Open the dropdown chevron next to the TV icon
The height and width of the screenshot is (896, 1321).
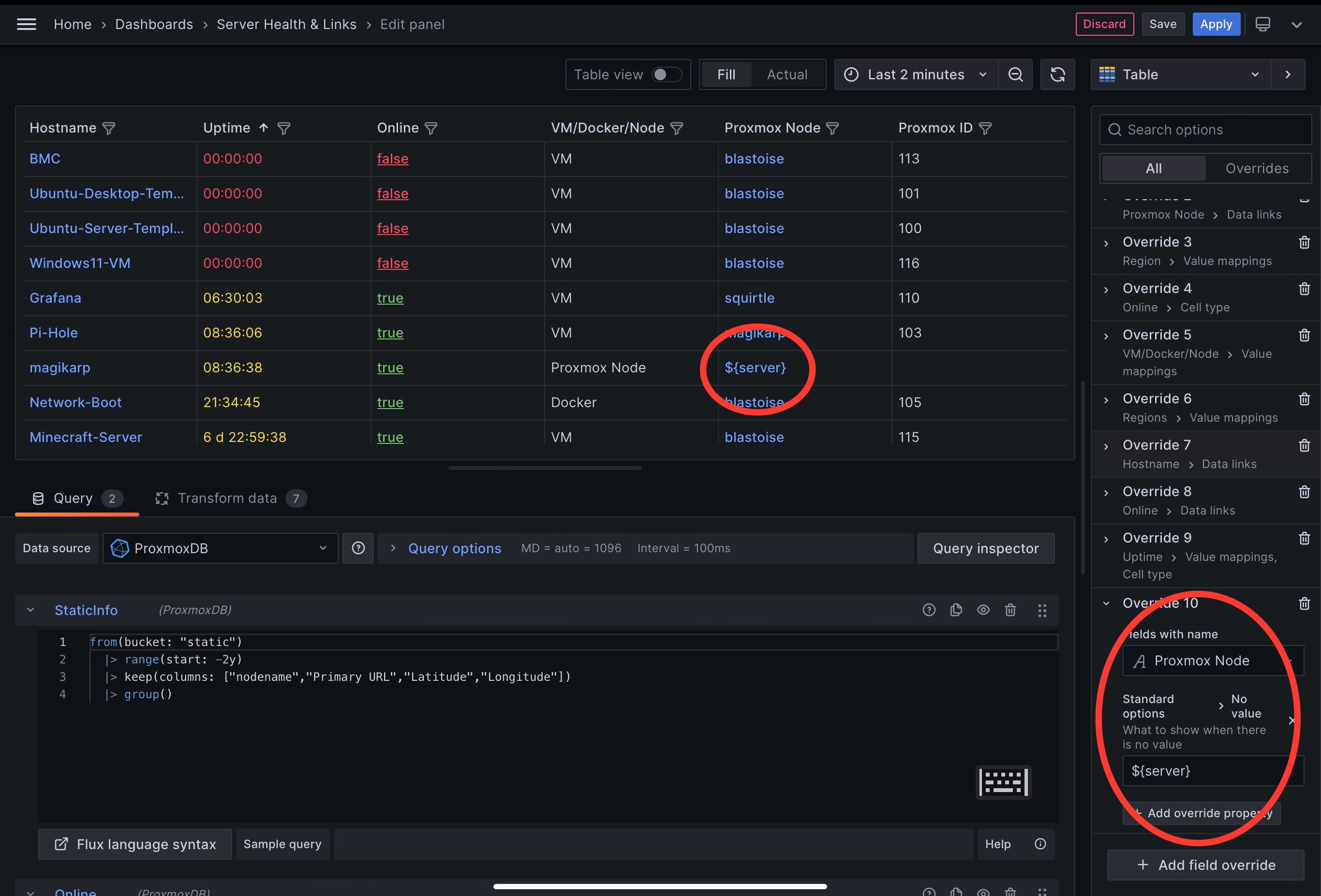(x=1296, y=25)
